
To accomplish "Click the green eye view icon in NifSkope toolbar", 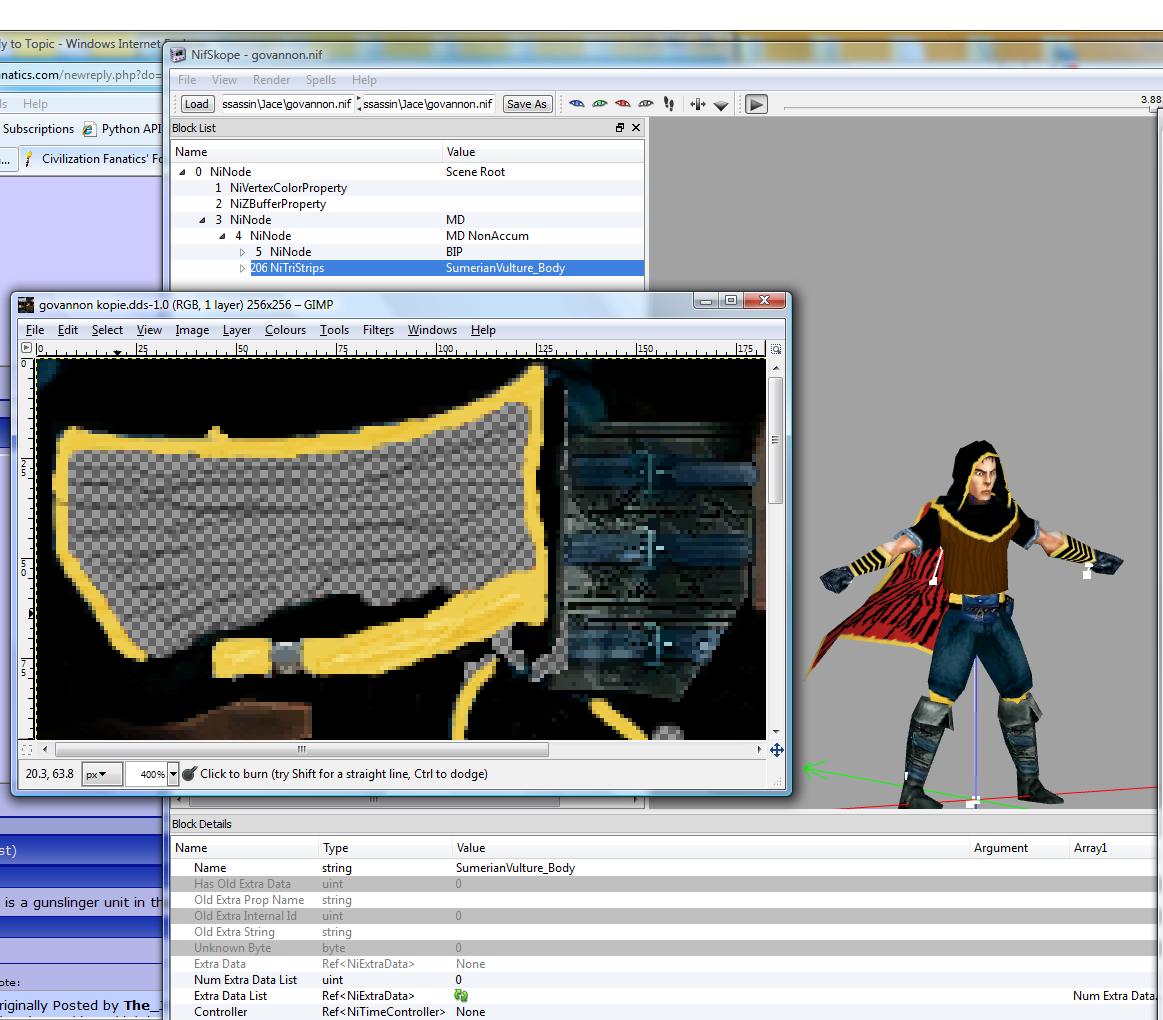I will point(599,104).
